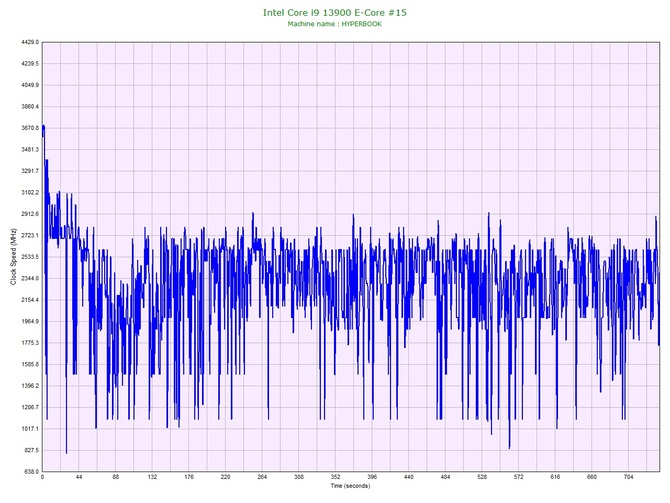The image size is (670, 503).
Task: Click the x-axis tick label 220
Action: coord(226,477)
